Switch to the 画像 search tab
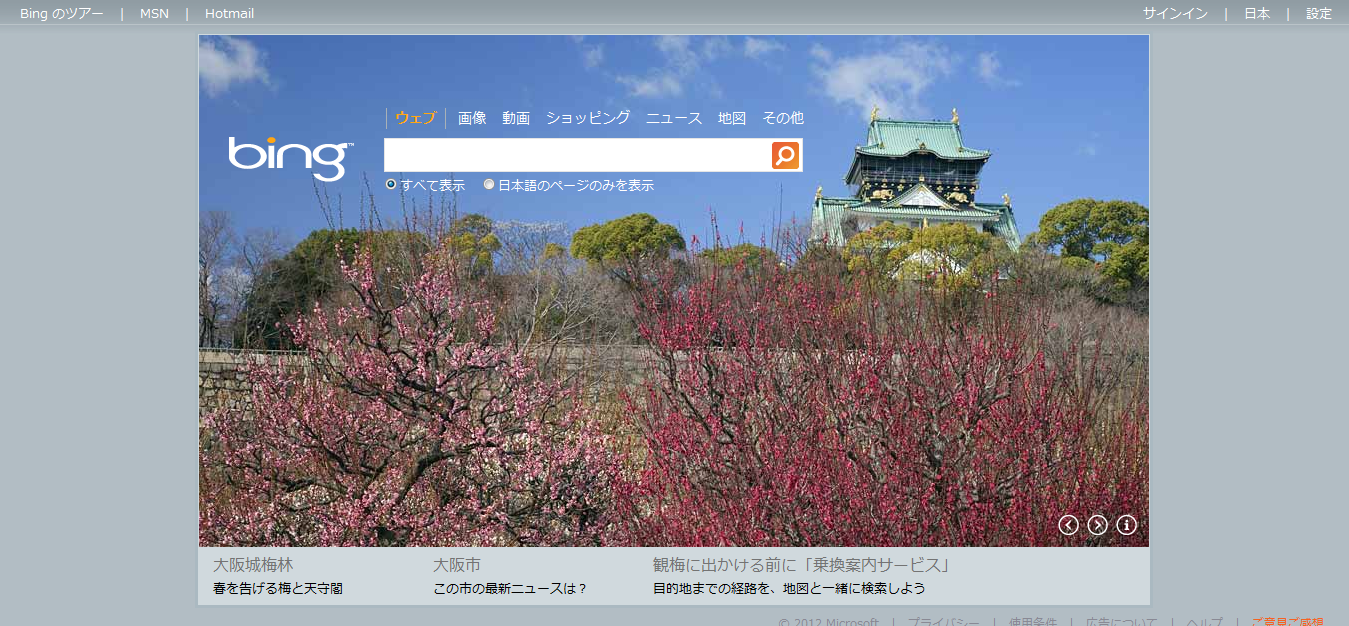 click(x=472, y=118)
